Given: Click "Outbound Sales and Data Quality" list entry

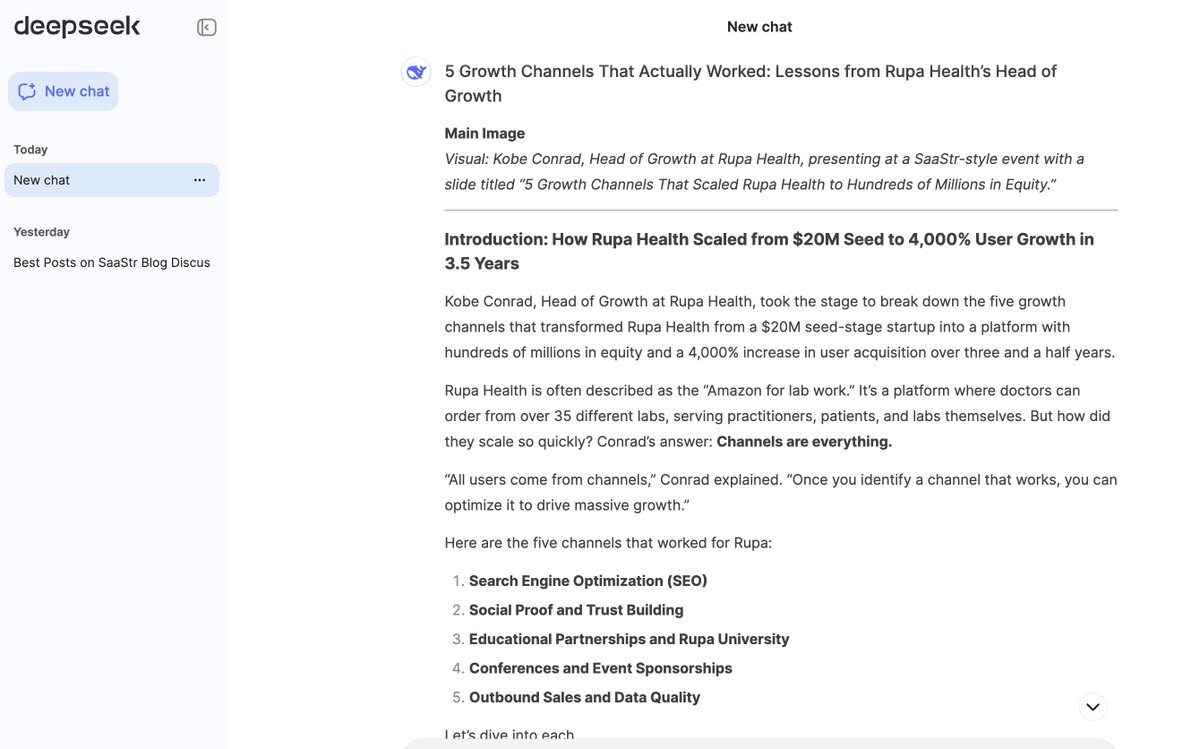Looking at the screenshot, I should (583, 696).
